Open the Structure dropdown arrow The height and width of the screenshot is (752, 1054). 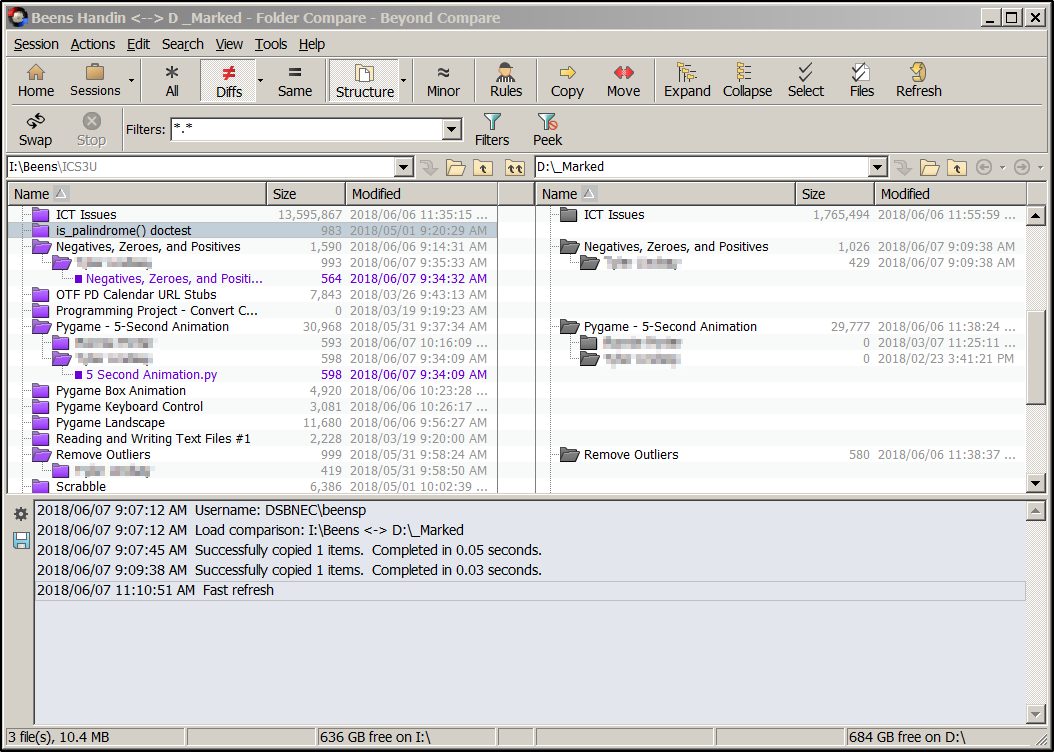(403, 81)
